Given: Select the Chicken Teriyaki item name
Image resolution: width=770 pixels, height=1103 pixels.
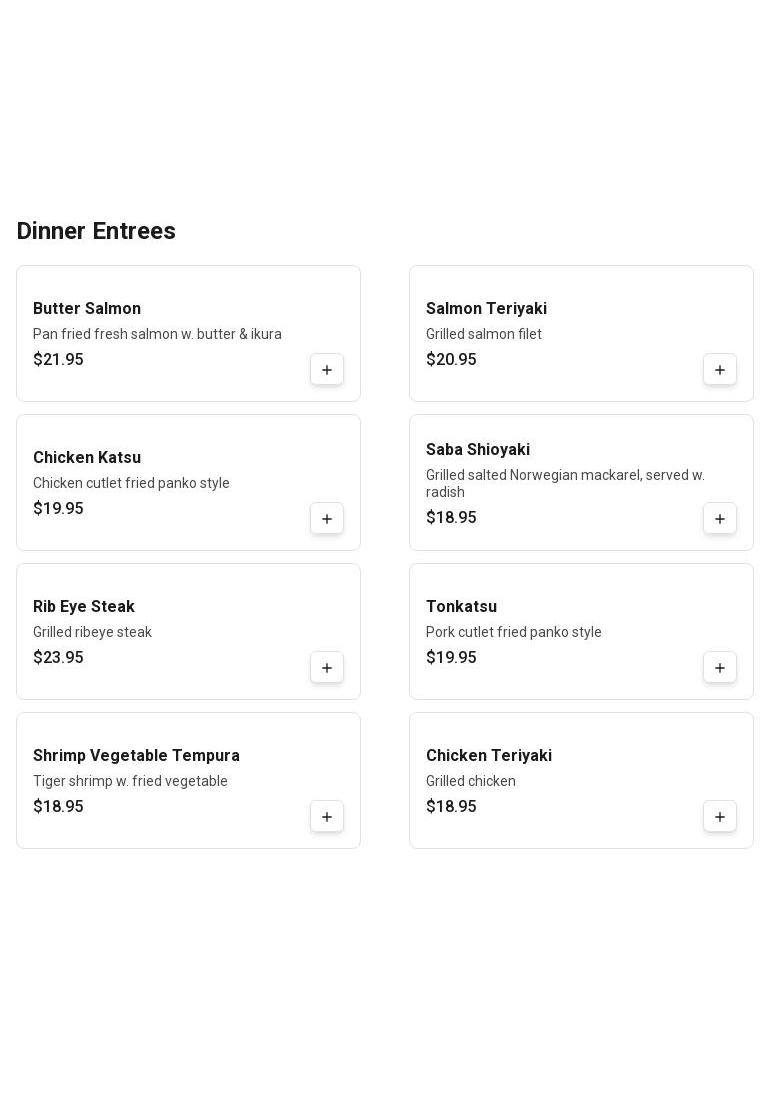Looking at the screenshot, I should (x=489, y=756).
